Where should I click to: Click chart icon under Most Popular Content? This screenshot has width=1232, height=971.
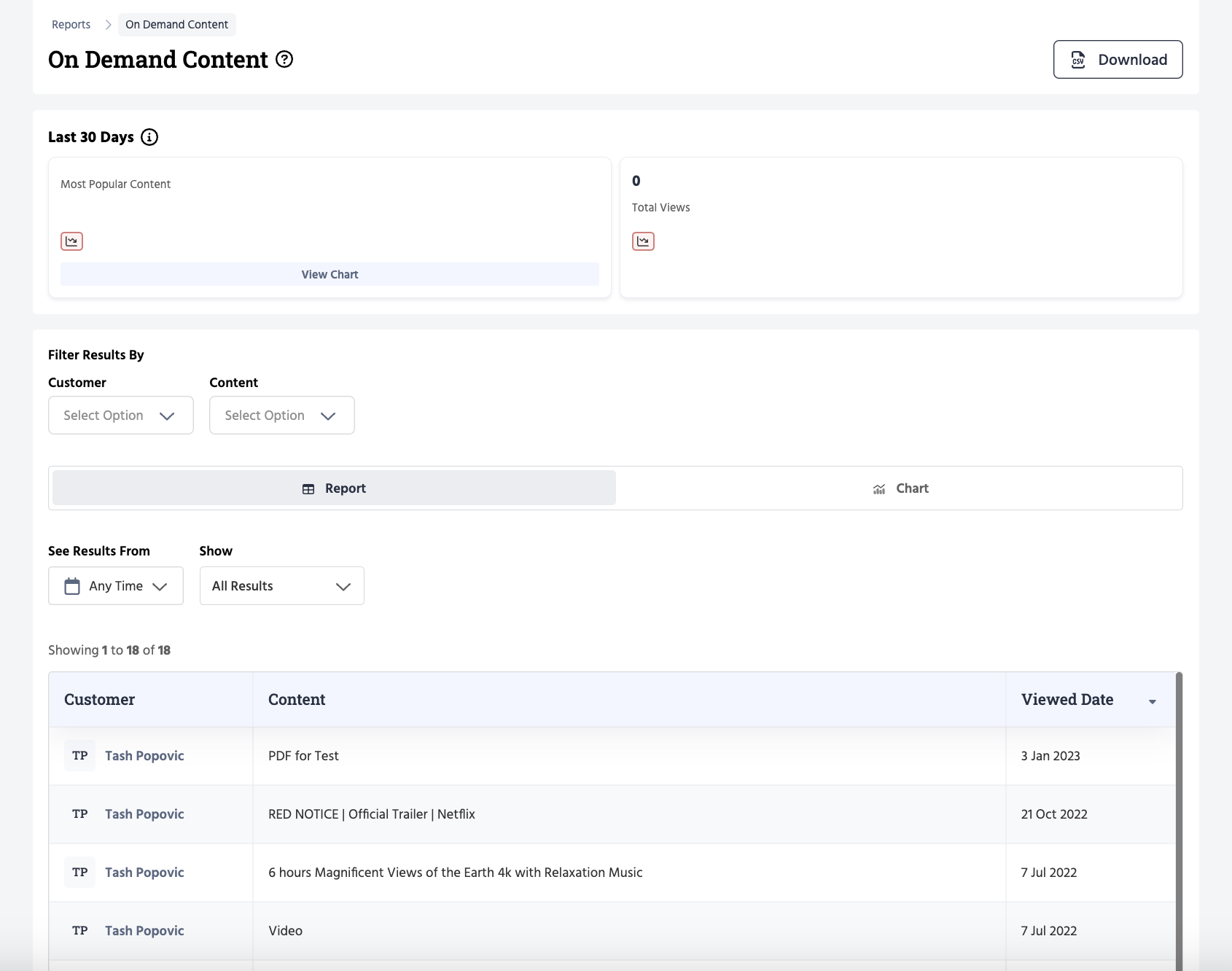pyautogui.click(x=71, y=241)
